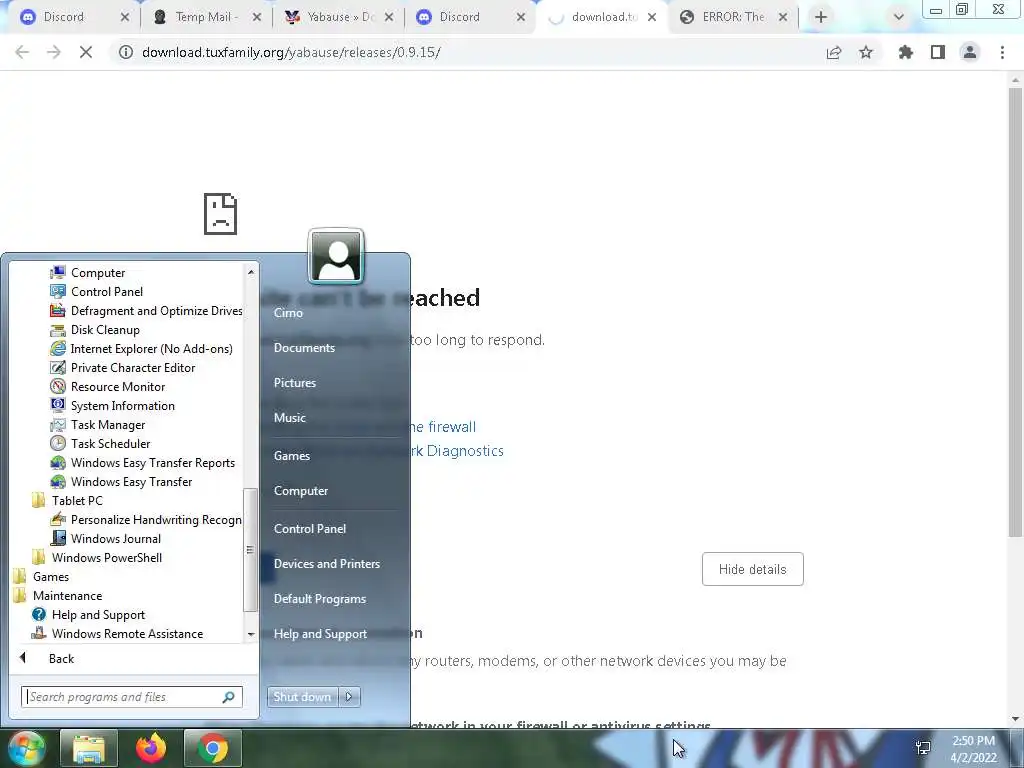This screenshot has width=1024, height=768.
Task: Open a new Chrome tab
Action: click(821, 17)
